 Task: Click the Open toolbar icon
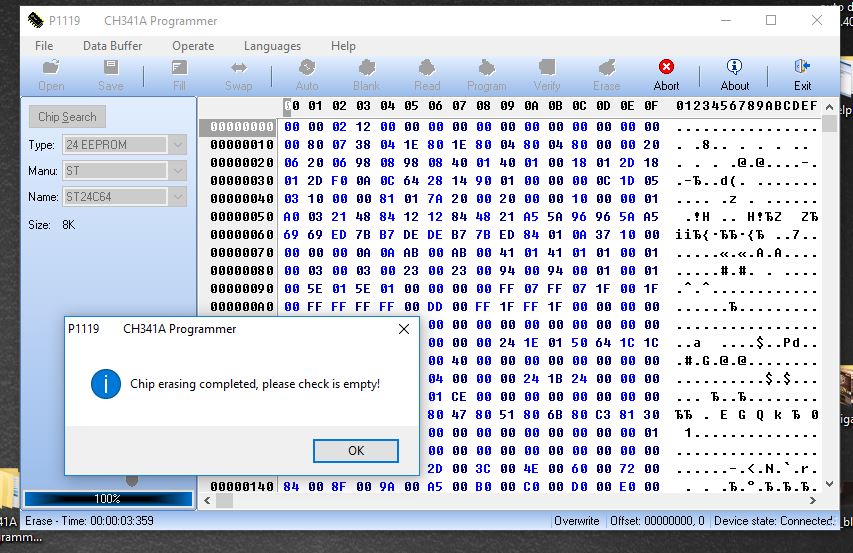[x=51, y=76]
